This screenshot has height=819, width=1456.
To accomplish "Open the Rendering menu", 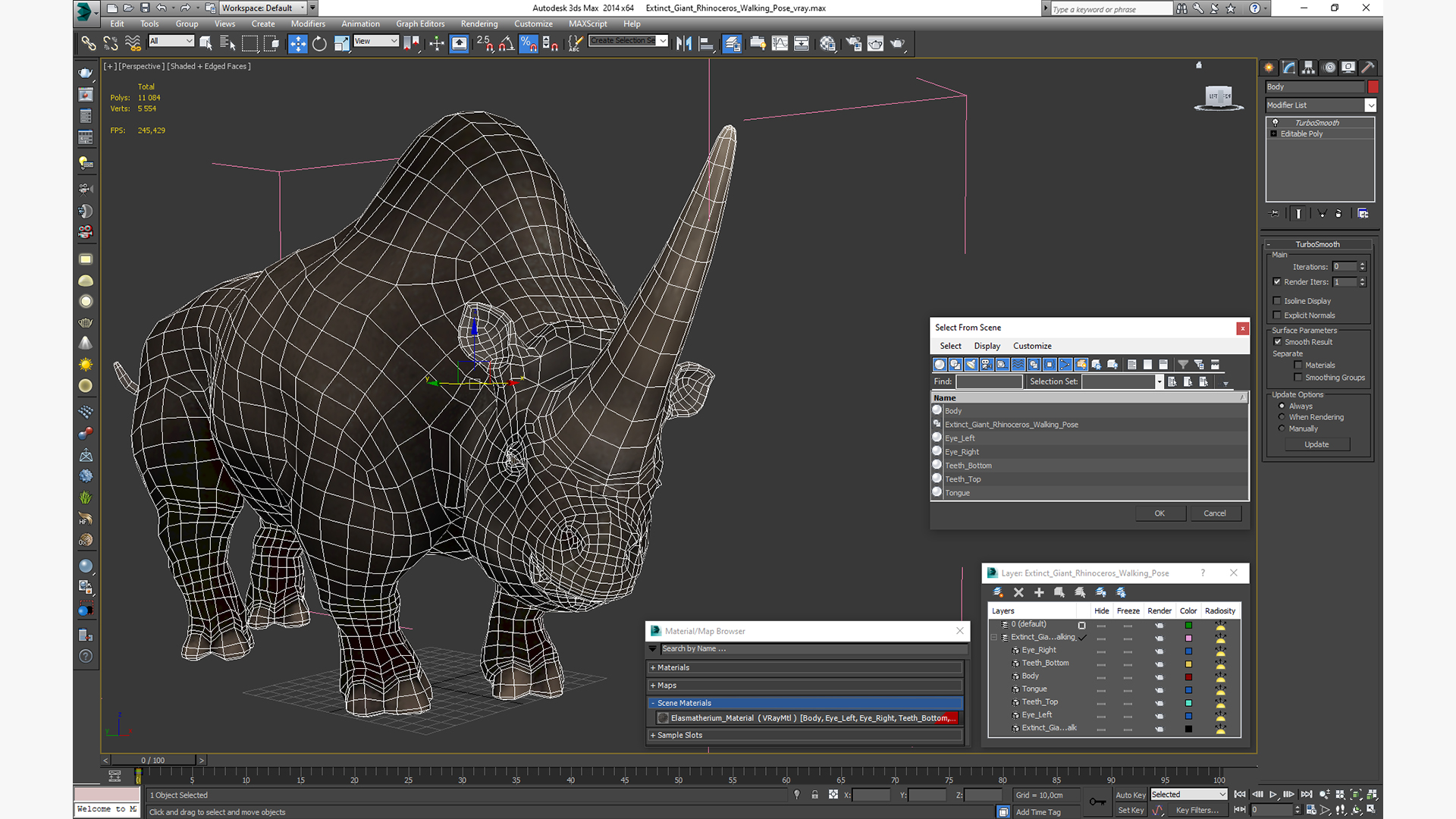I will click(x=479, y=24).
